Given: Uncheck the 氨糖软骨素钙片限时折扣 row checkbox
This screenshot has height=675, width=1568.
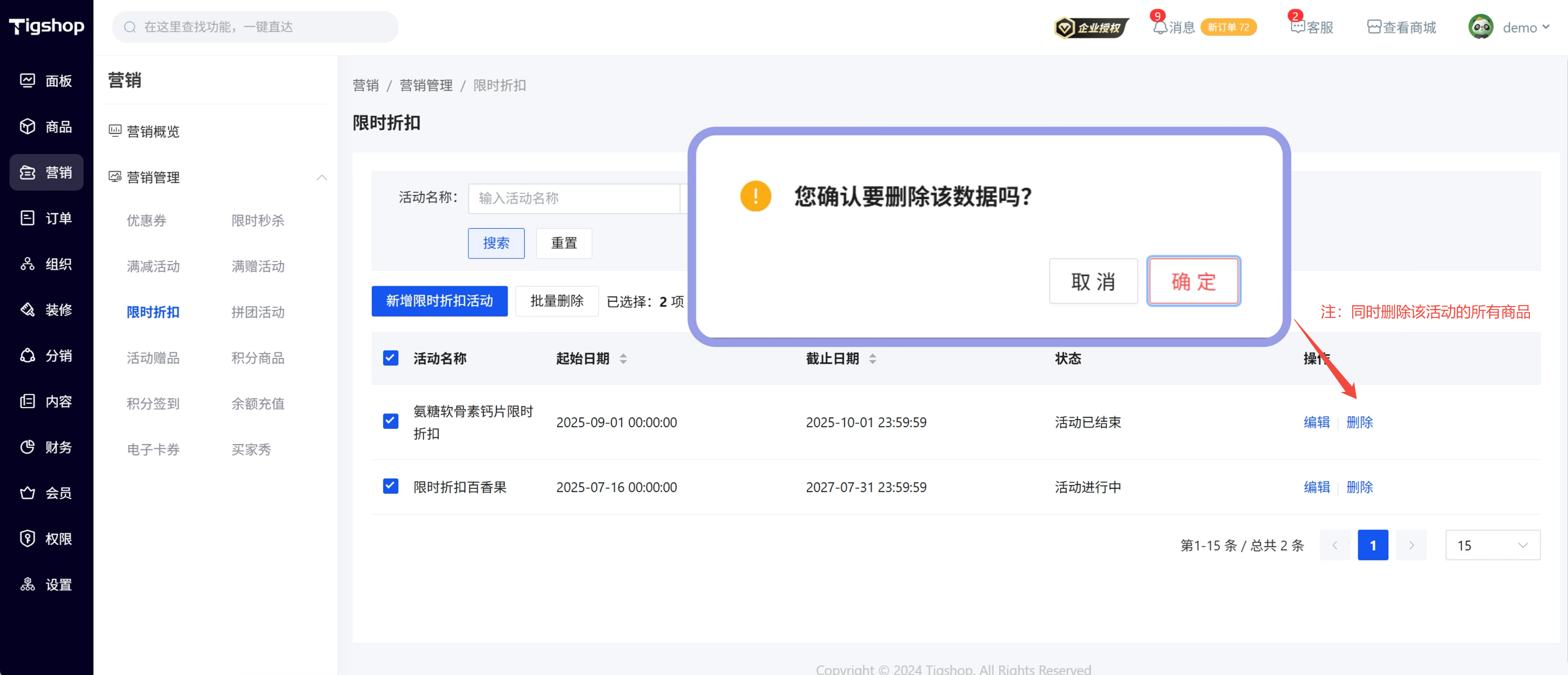Looking at the screenshot, I should click(x=390, y=421).
